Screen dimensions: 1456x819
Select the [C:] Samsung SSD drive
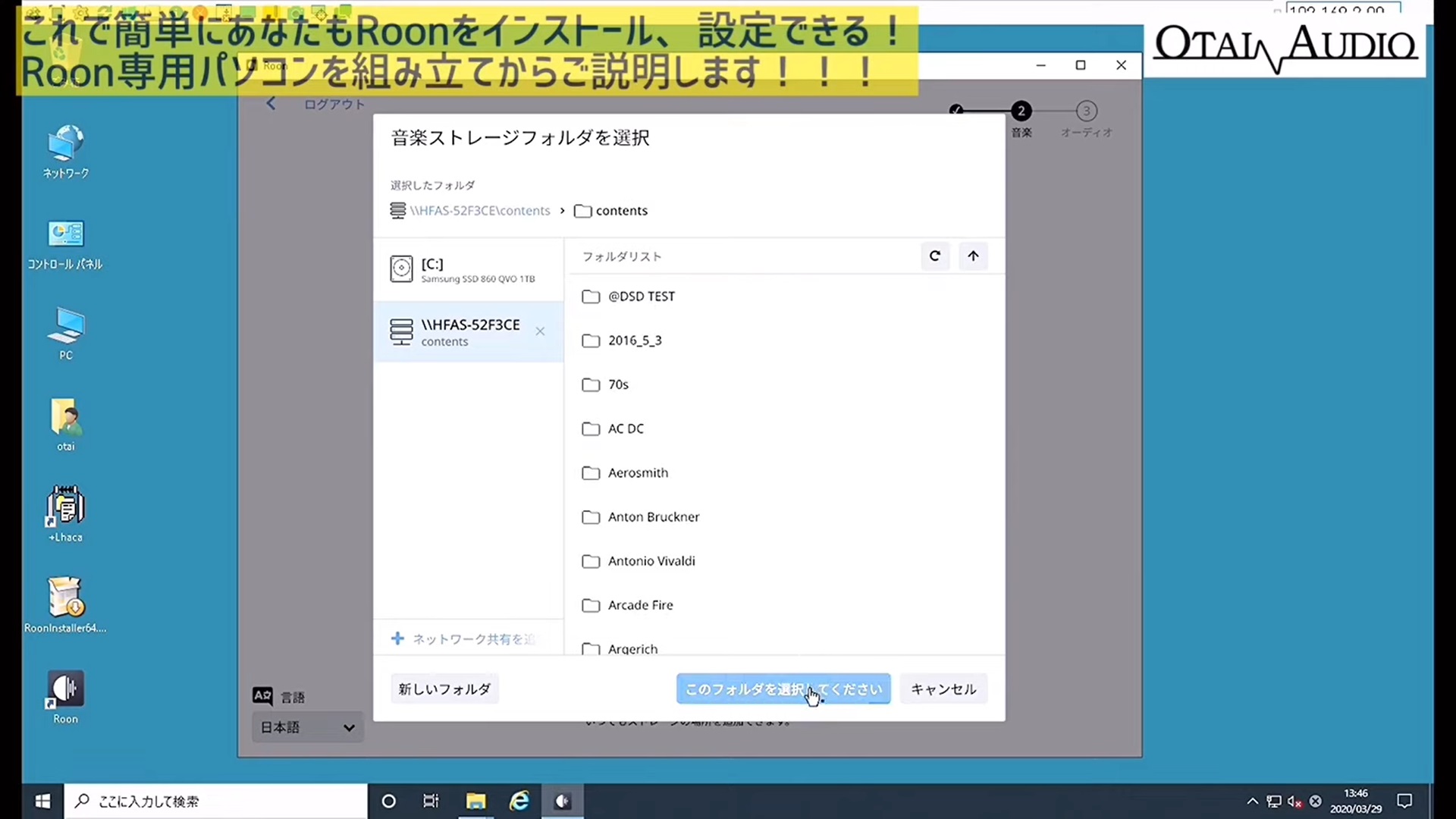pyautogui.click(x=469, y=269)
